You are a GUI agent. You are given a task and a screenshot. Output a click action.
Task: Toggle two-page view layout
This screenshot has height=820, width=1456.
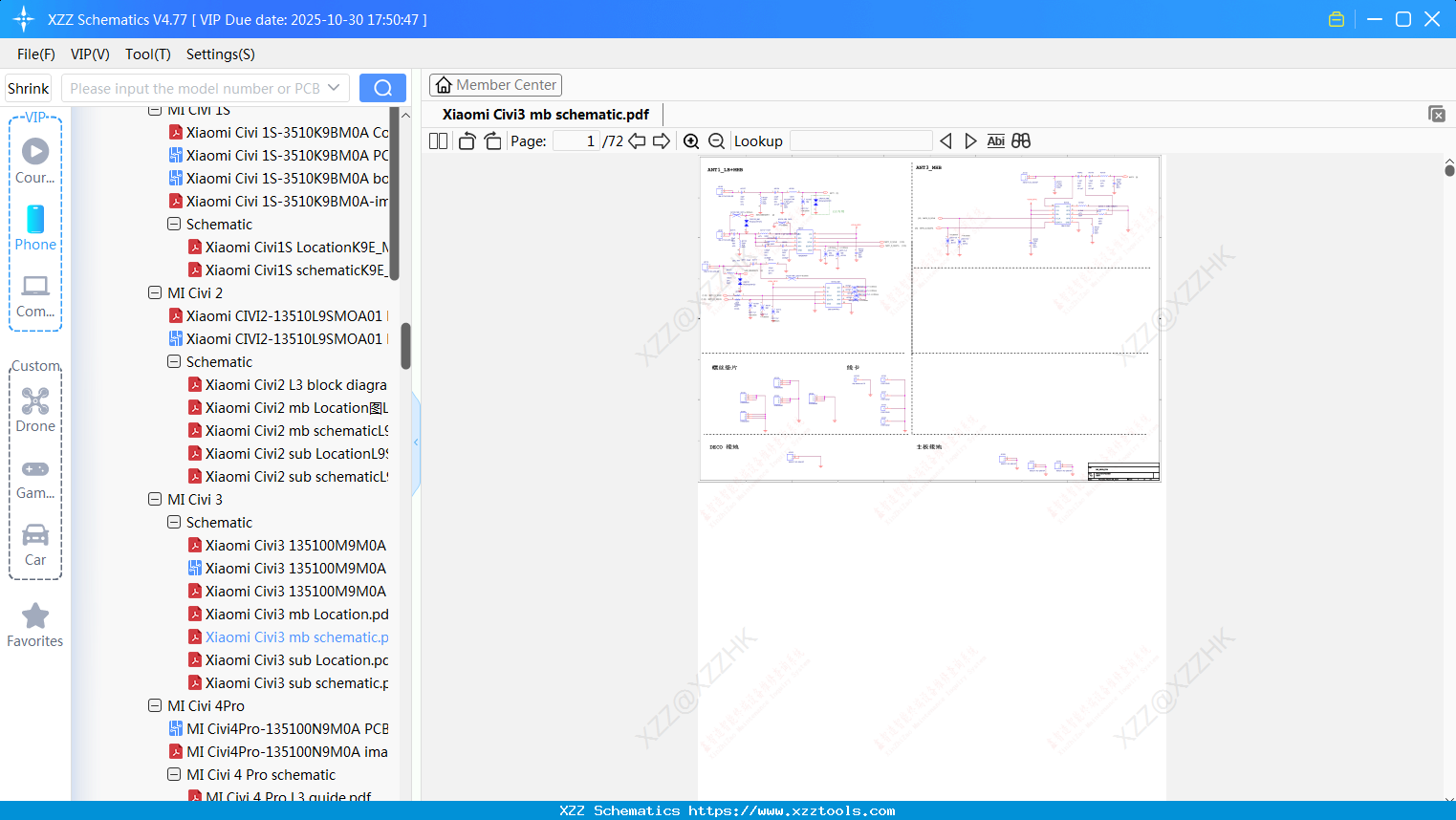point(437,140)
